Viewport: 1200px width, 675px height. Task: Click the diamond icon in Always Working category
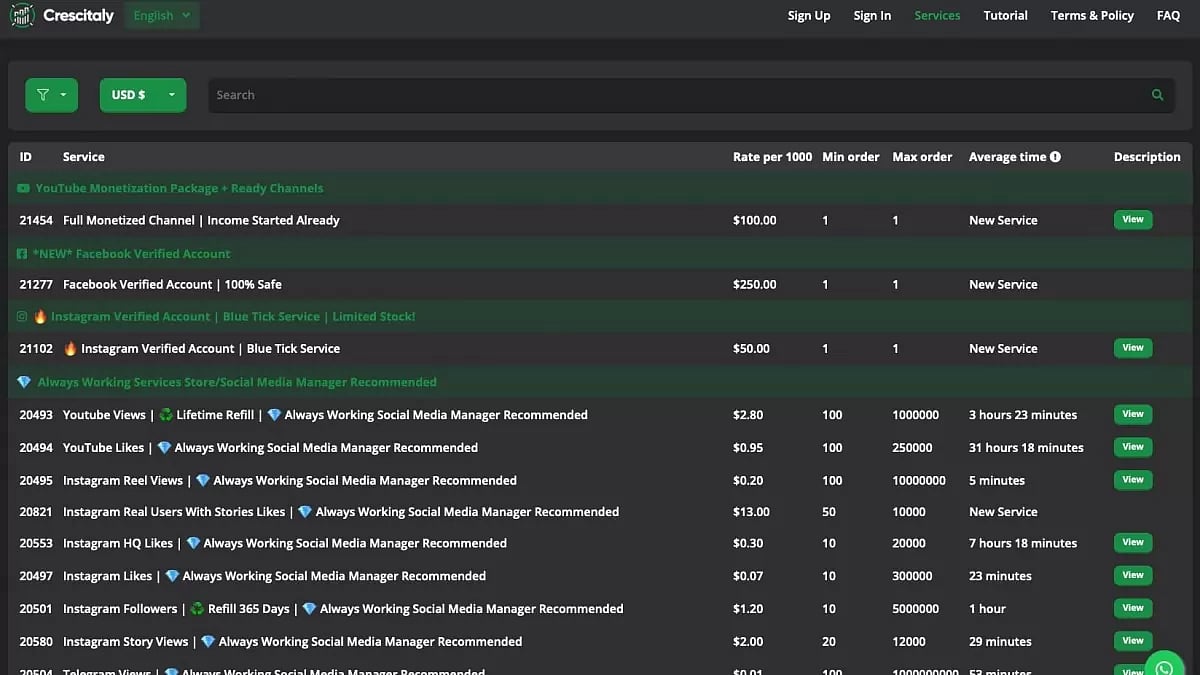pos(24,382)
